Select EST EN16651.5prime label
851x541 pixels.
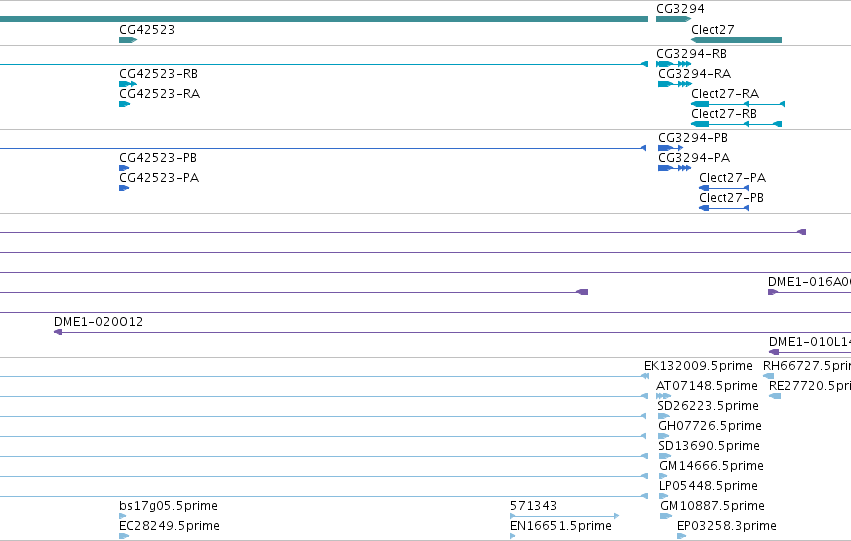click(561, 525)
